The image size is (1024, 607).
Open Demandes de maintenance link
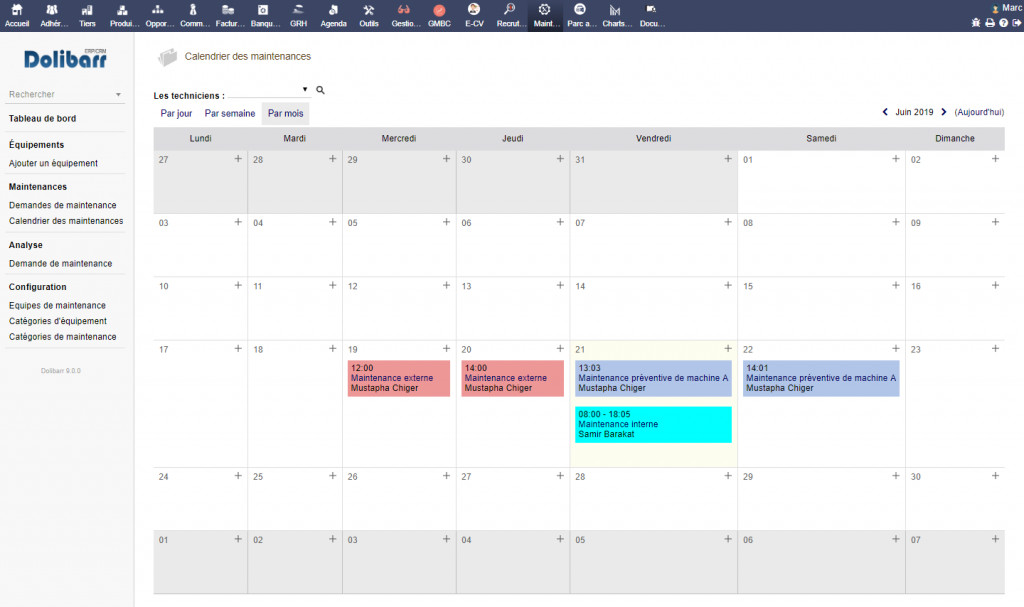(62, 205)
